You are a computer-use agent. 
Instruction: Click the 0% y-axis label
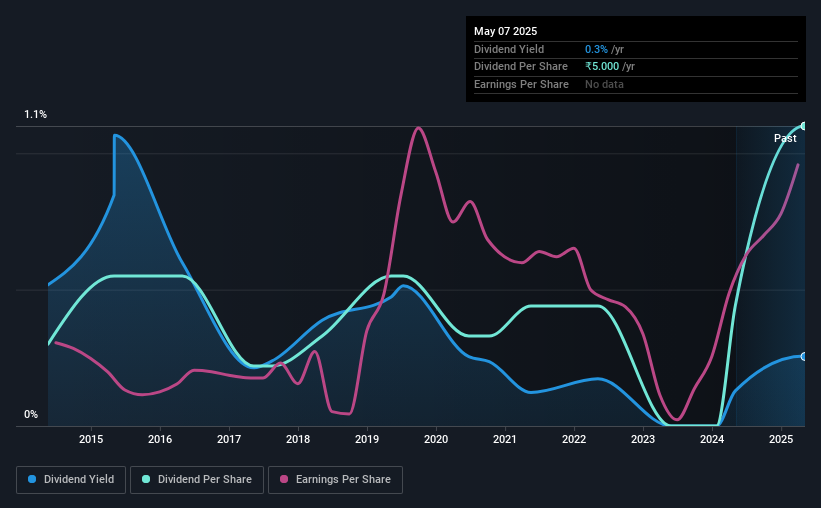point(31,414)
